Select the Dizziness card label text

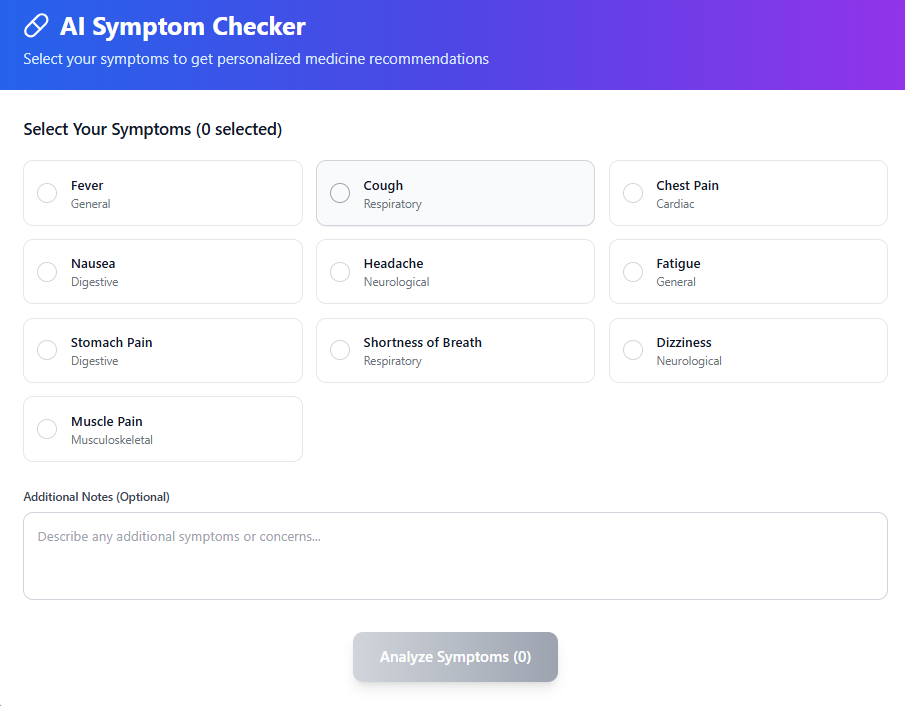[684, 343]
